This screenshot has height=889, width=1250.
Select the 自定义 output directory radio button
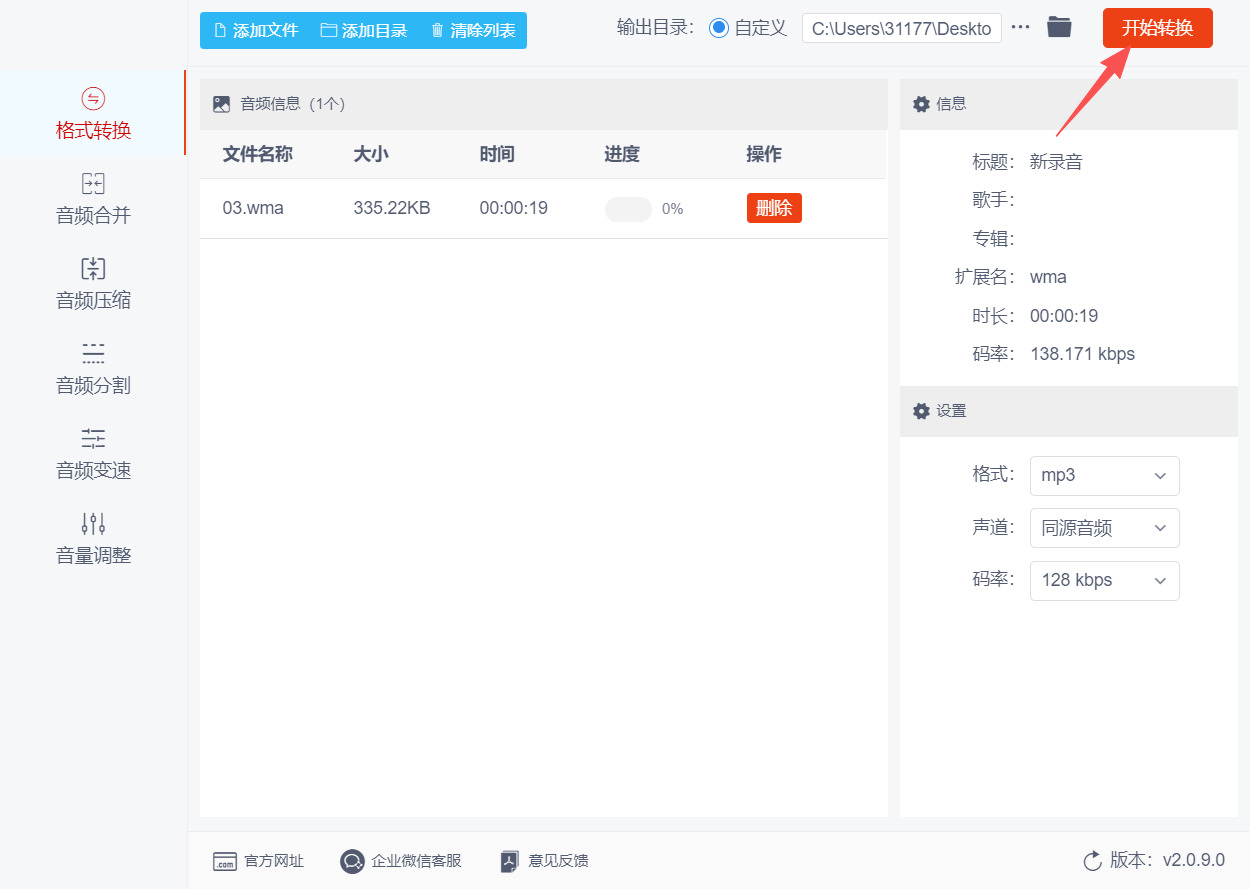coord(718,28)
